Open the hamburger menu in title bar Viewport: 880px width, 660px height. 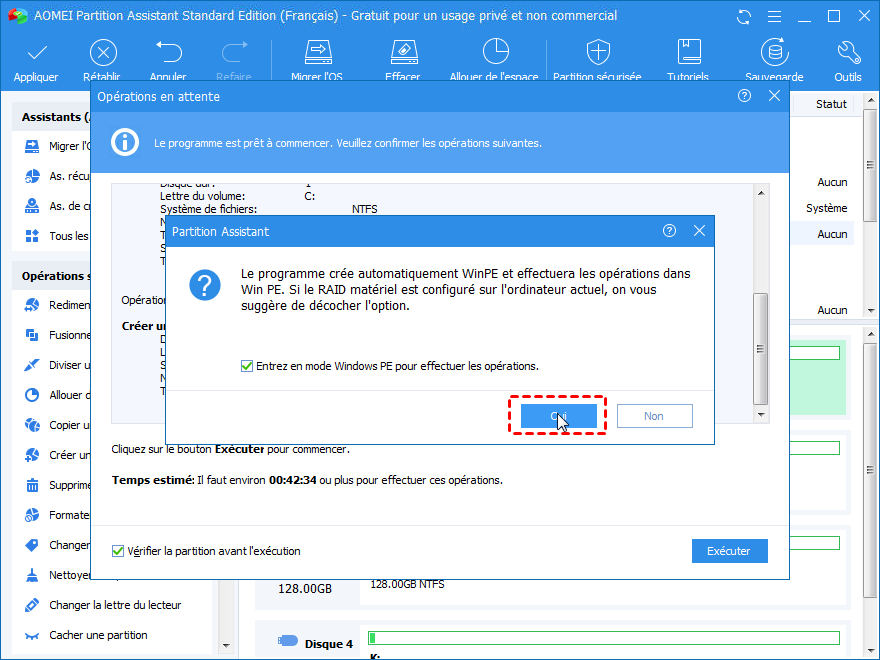coord(774,16)
